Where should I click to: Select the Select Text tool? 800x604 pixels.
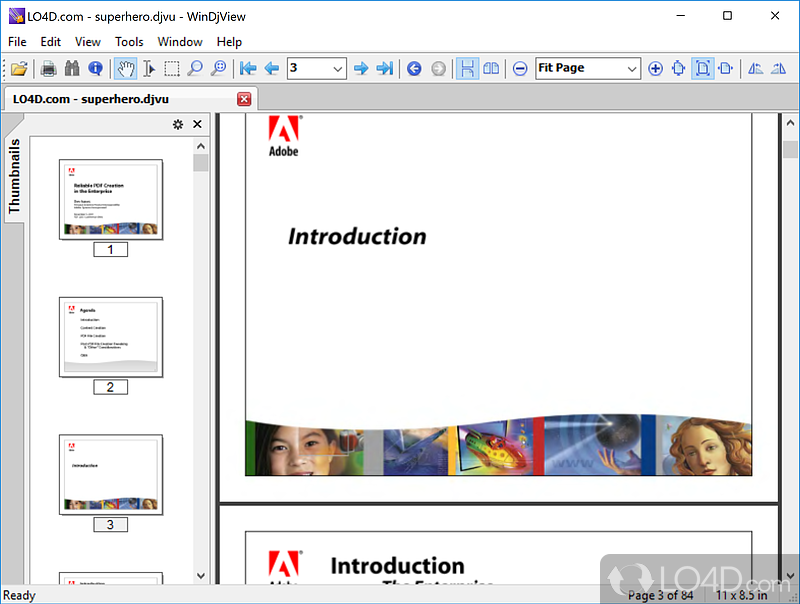(x=148, y=68)
